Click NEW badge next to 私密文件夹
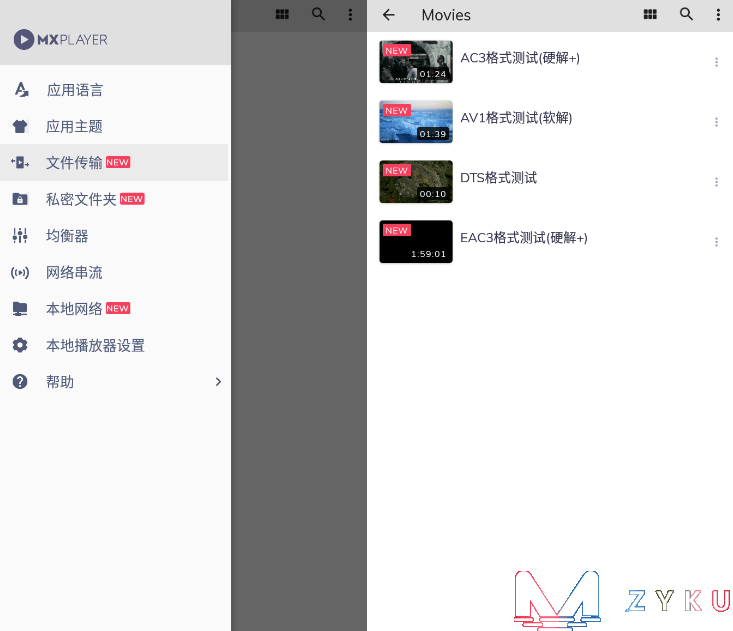733x631 pixels. coord(132,199)
